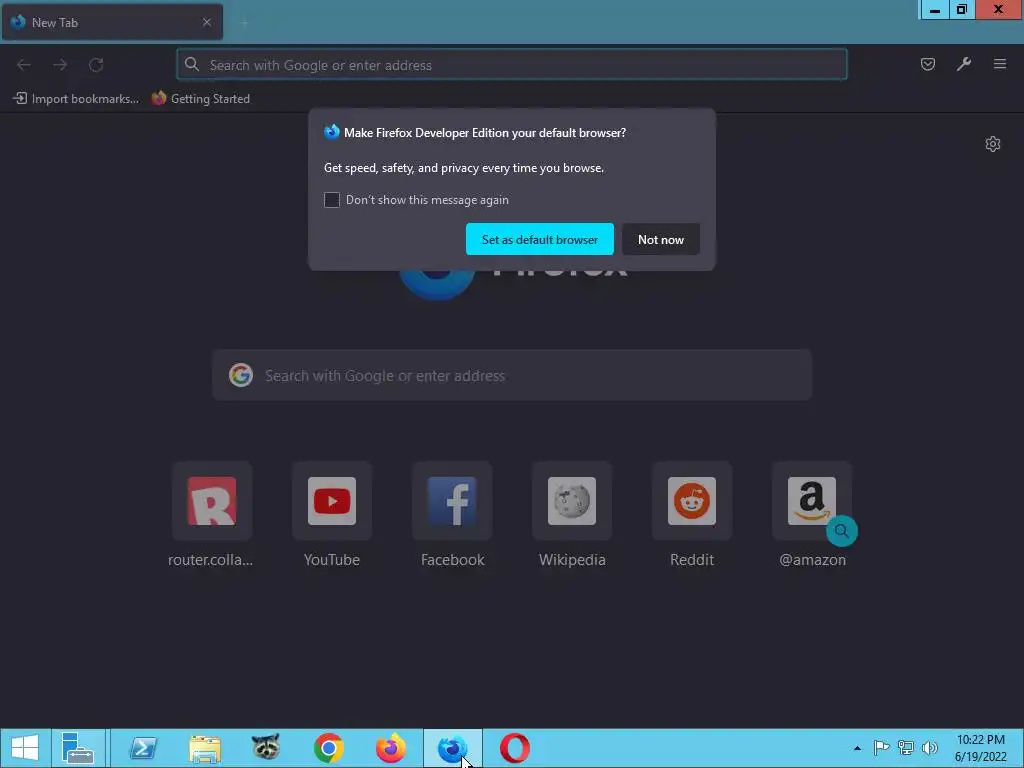This screenshot has height=768, width=1024.
Task: Focus the top address bar field
Action: point(512,65)
